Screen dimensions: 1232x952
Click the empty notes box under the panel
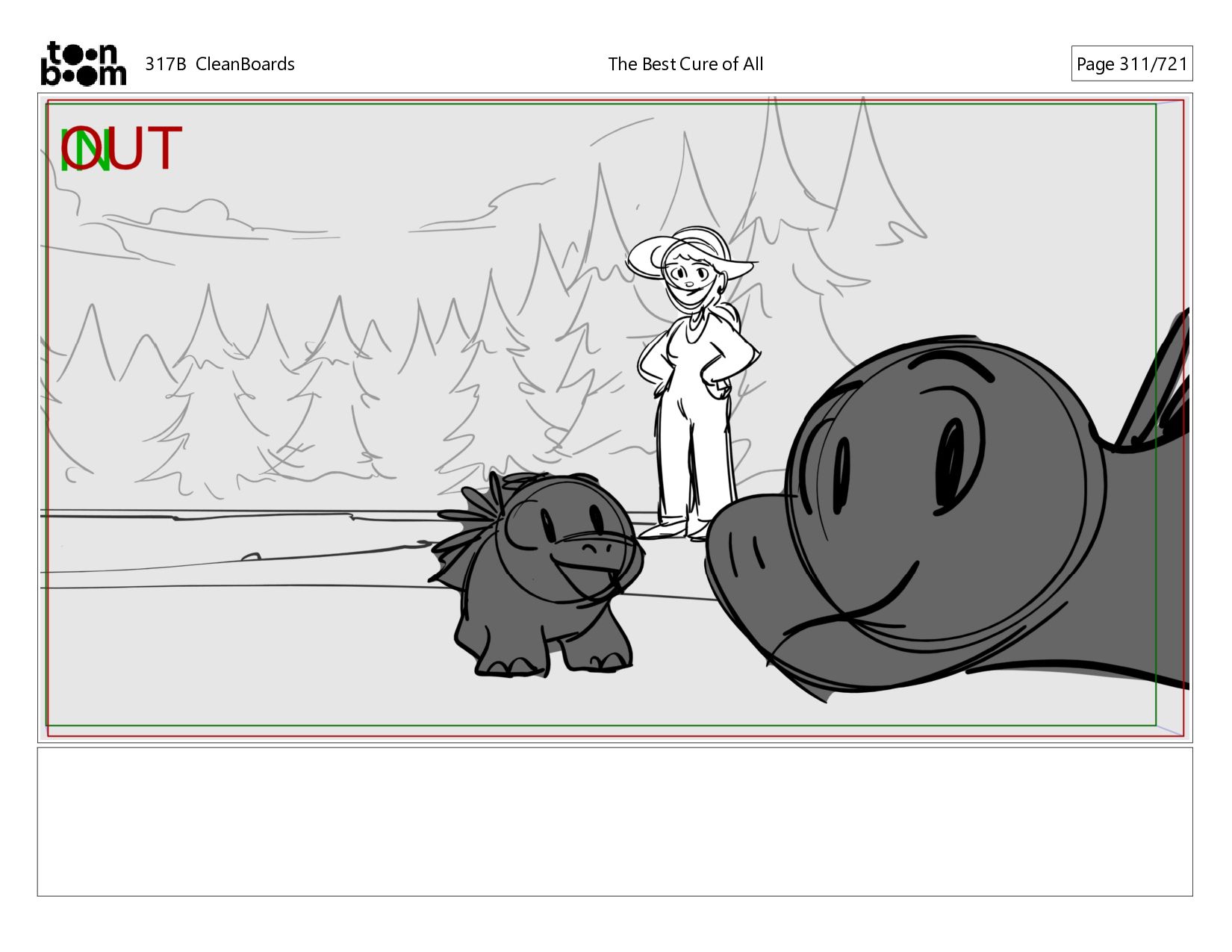tap(615, 821)
